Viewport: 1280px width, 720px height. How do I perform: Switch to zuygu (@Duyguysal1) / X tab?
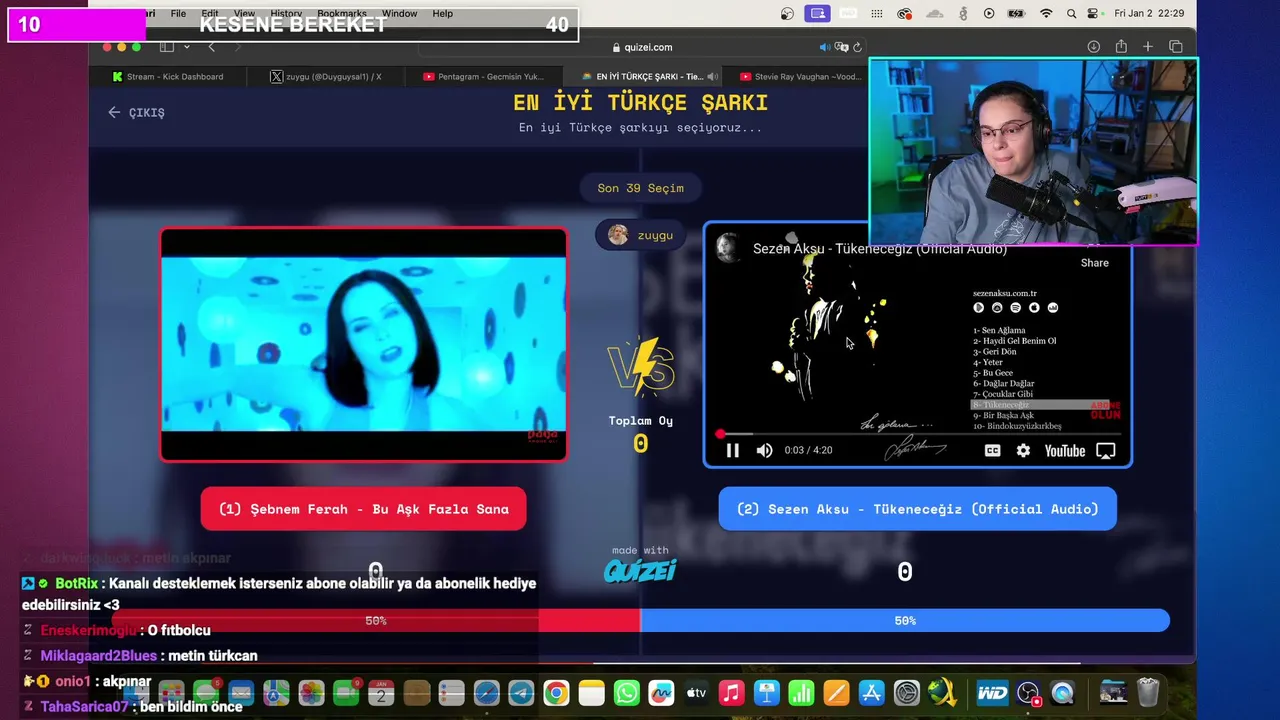[326, 76]
